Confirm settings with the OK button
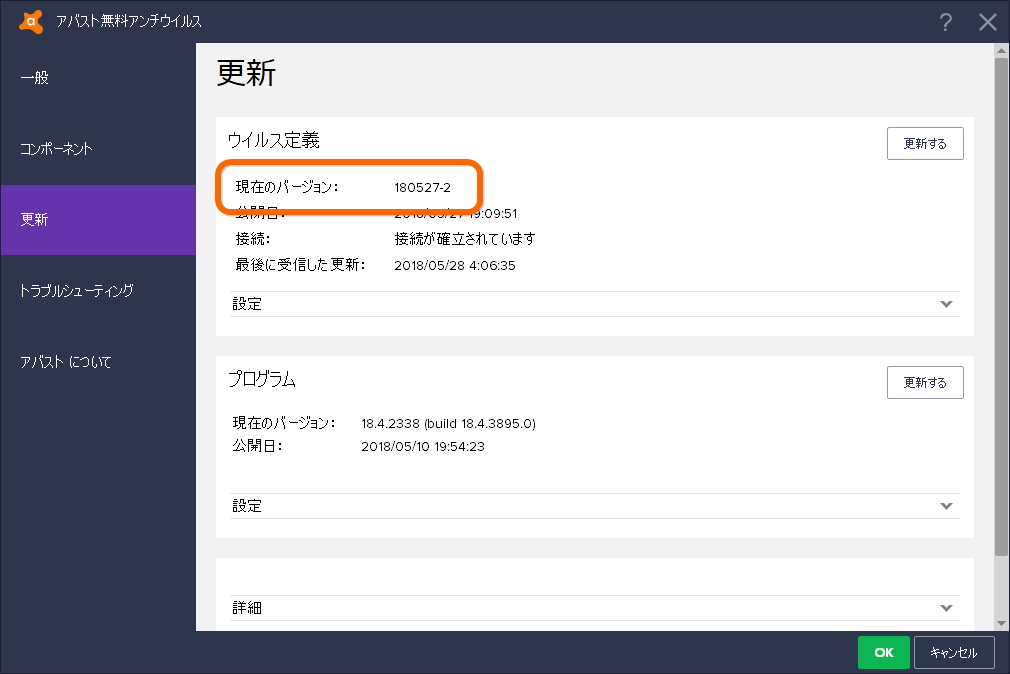This screenshot has height=674, width=1010. 883,652
